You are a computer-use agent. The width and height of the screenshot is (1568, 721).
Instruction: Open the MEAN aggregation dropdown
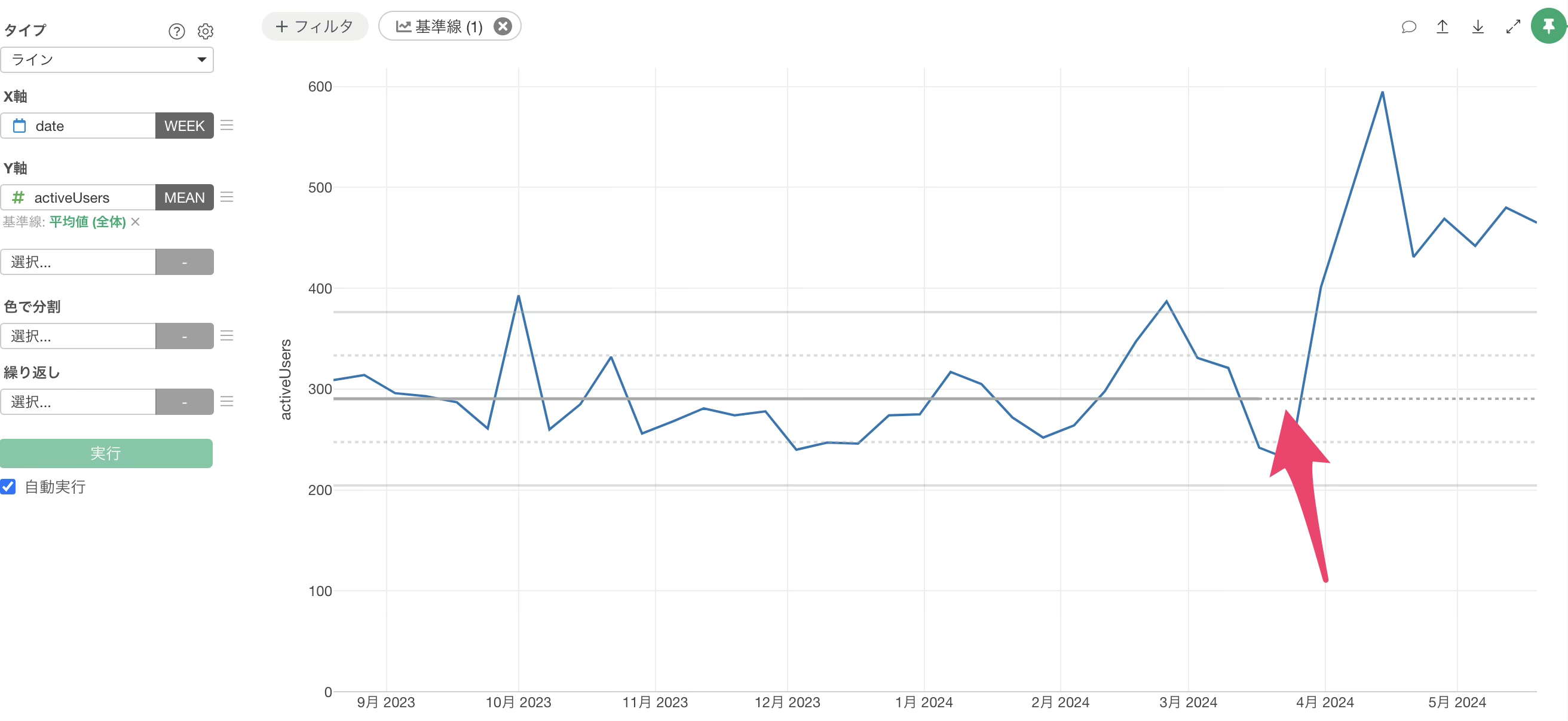pos(185,197)
